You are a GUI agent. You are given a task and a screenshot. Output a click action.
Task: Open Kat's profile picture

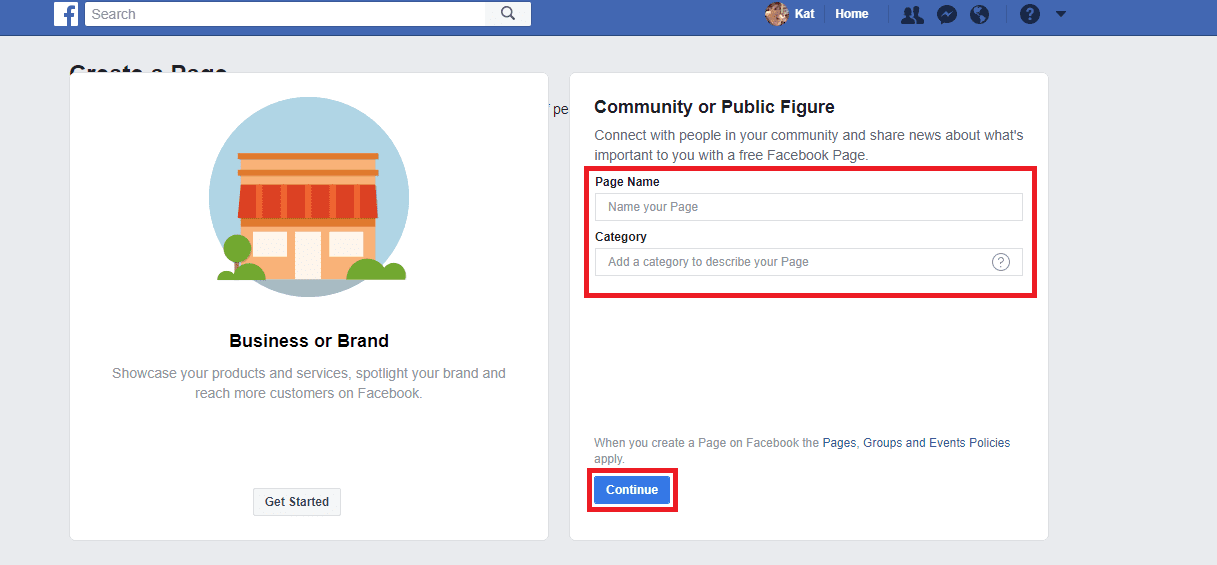point(777,14)
